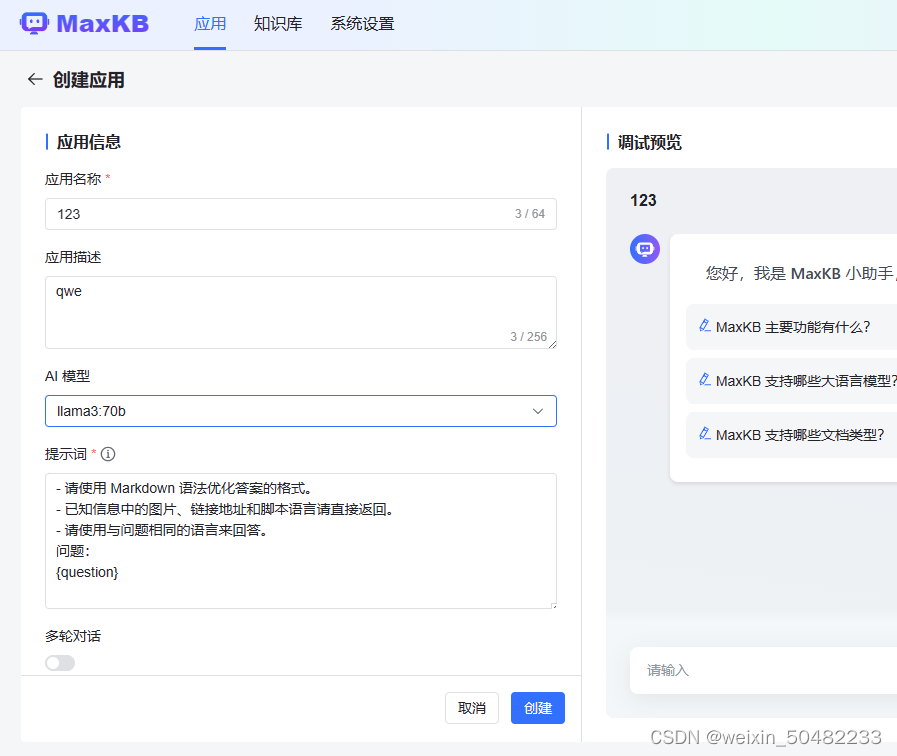Click the assistant avatar icon in preview
The width and height of the screenshot is (897, 756).
pyautogui.click(x=645, y=249)
